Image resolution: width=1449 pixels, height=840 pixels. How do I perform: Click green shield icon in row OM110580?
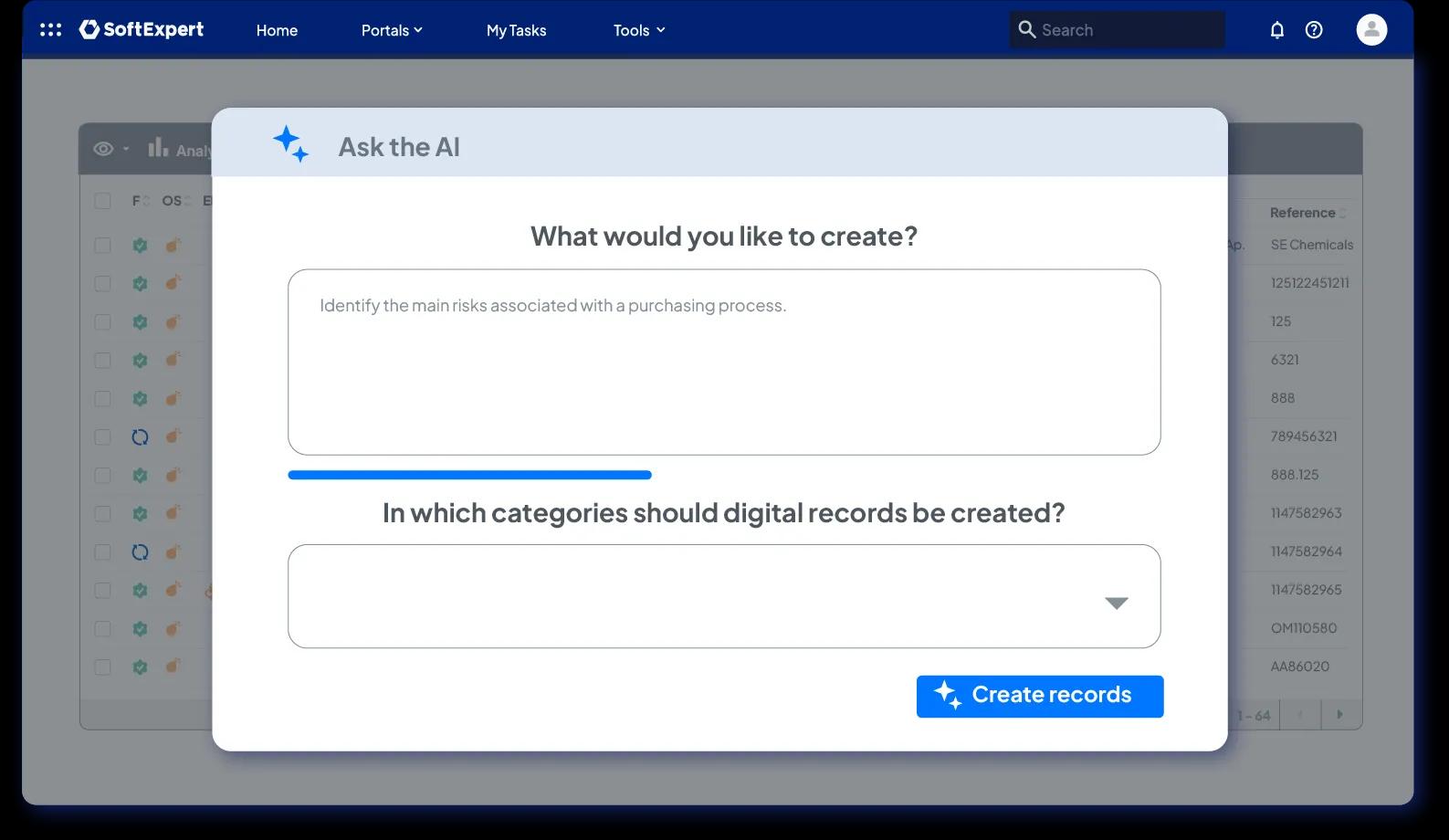[x=140, y=628]
